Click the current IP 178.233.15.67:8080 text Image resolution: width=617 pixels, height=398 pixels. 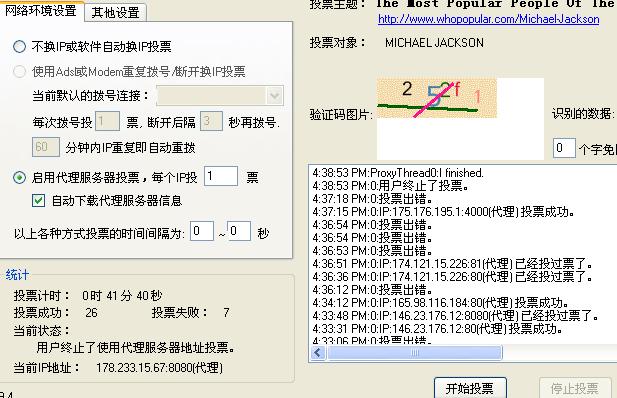point(159,368)
